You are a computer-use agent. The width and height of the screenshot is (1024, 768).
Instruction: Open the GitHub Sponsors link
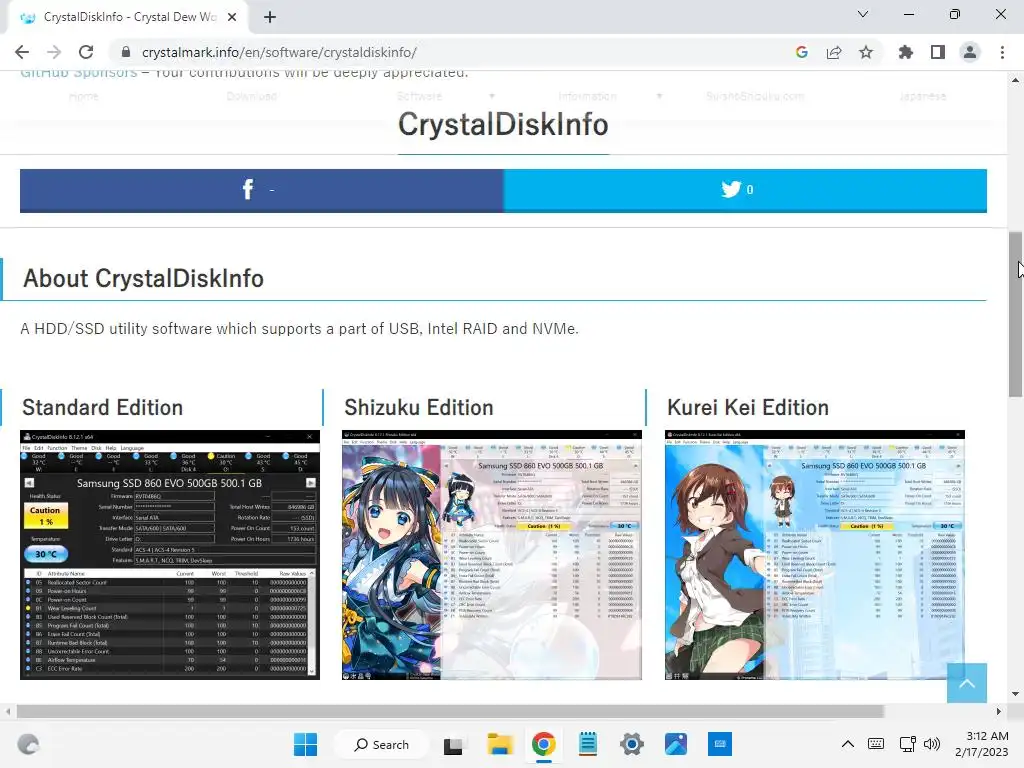coord(78,73)
